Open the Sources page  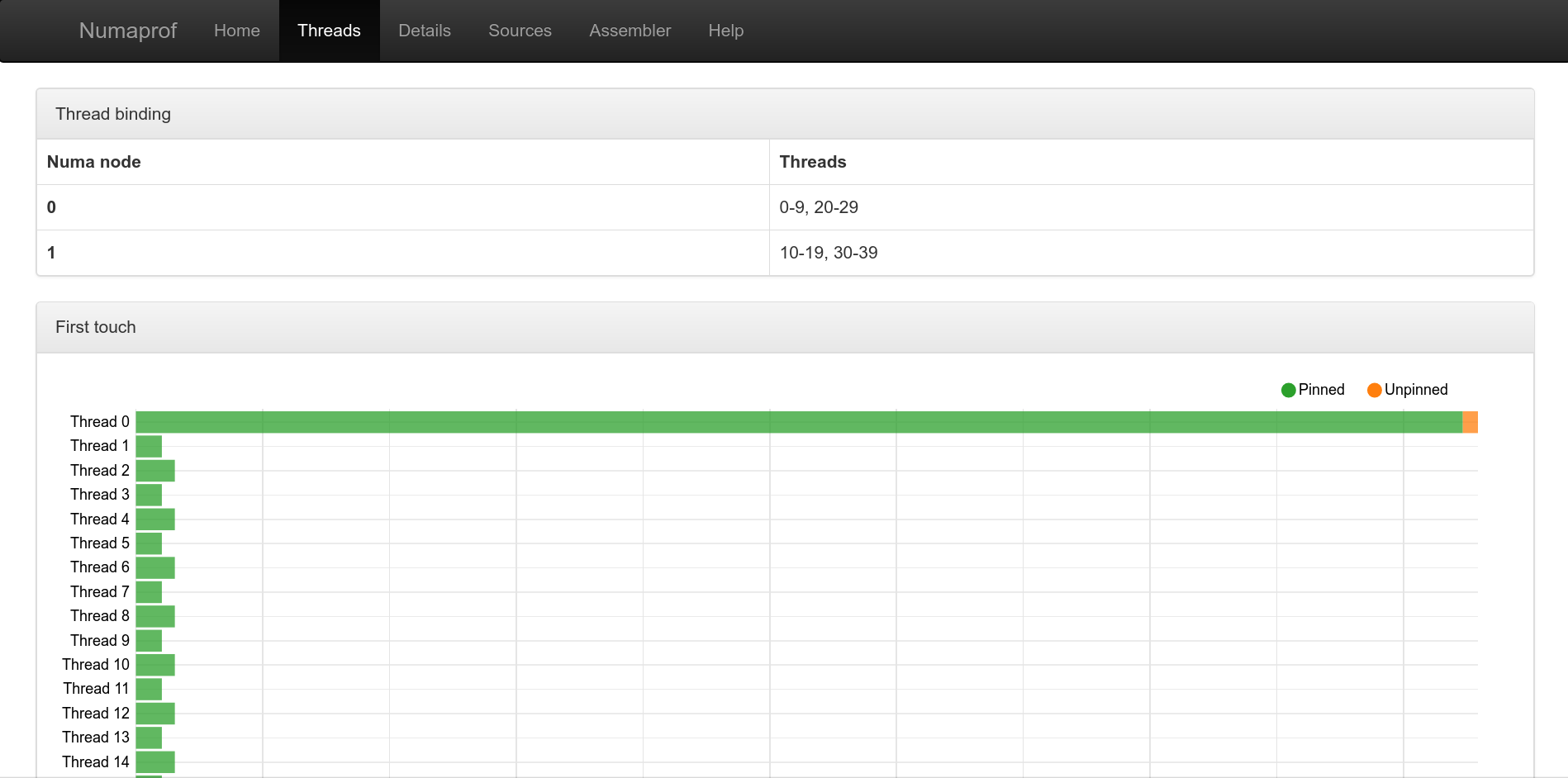coord(520,31)
